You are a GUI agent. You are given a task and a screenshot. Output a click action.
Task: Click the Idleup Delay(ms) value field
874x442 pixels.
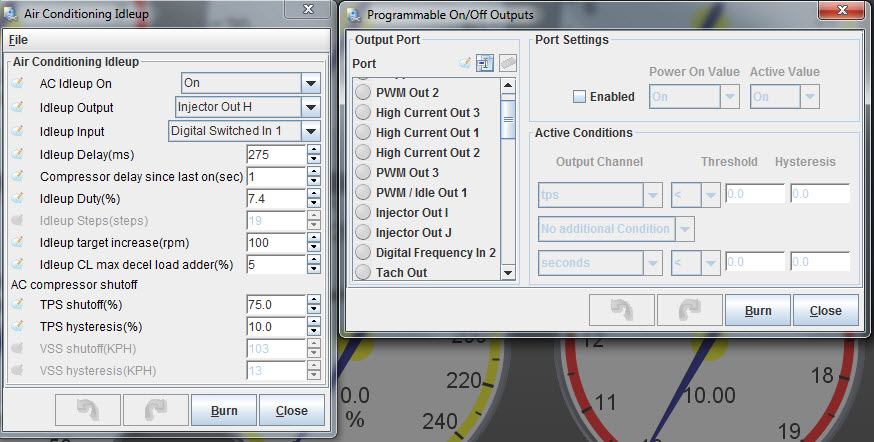[x=275, y=155]
